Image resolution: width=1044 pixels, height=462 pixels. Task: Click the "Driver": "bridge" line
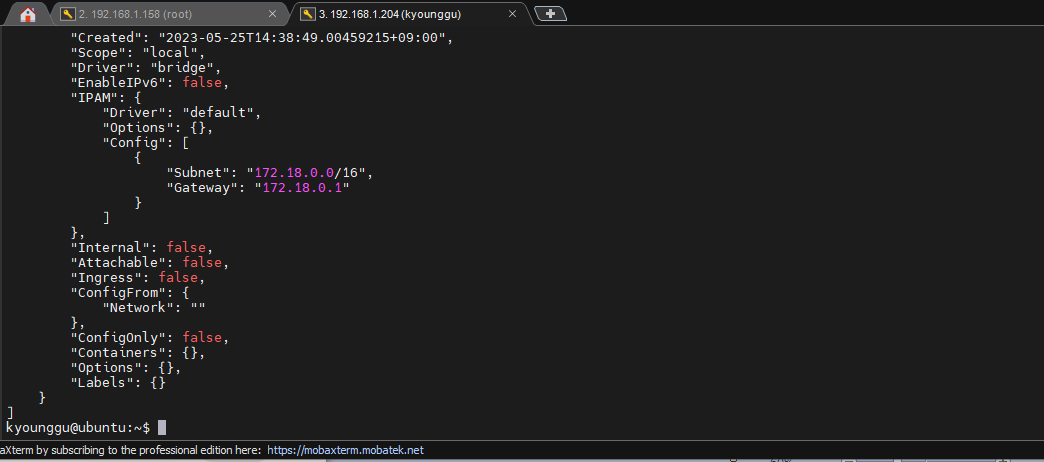[x=146, y=68]
